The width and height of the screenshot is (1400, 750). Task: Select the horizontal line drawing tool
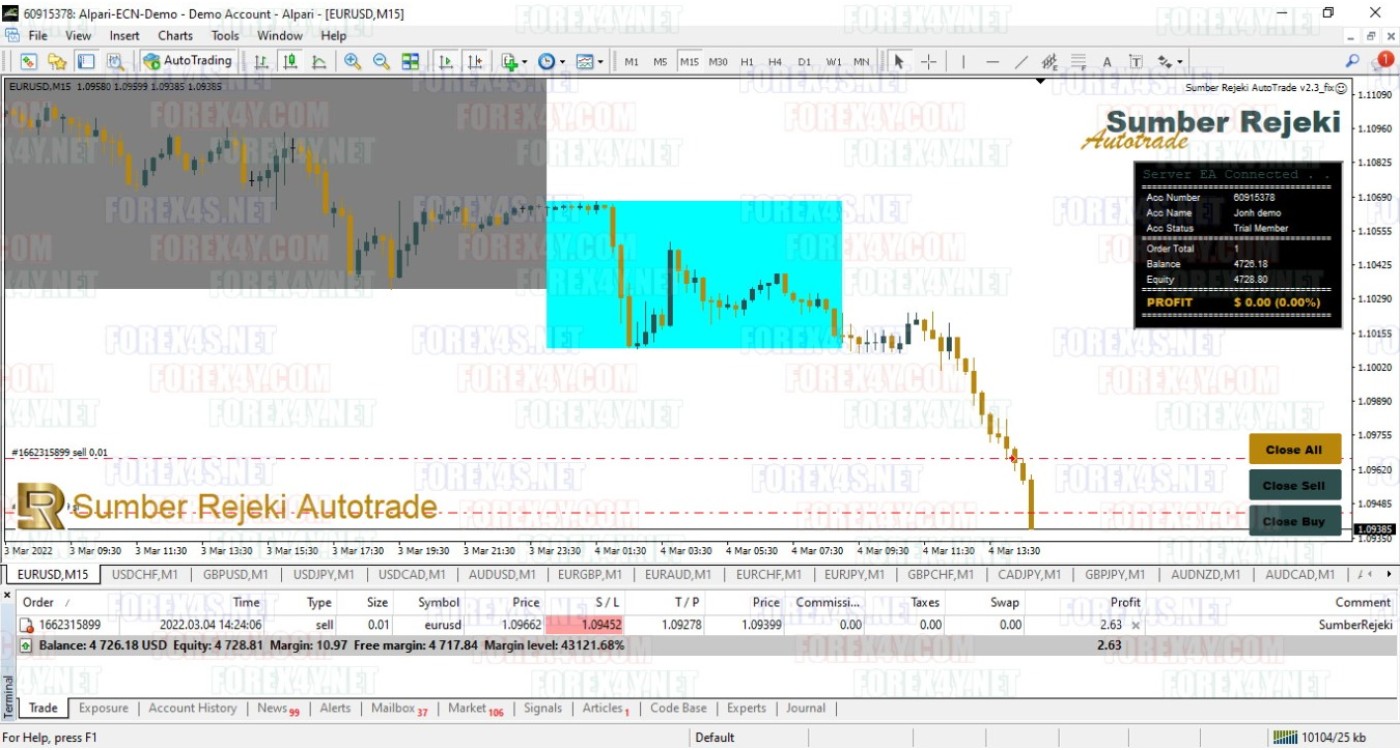pyautogui.click(x=992, y=62)
